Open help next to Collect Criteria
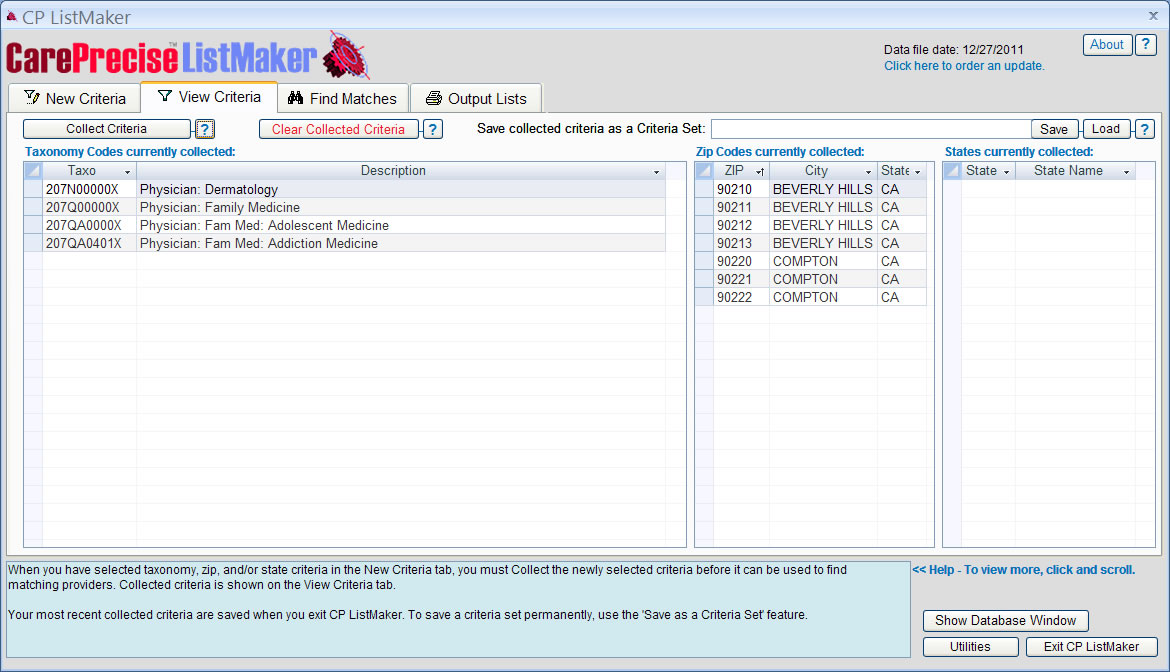The width and height of the screenshot is (1170, 672). (205, 129)
